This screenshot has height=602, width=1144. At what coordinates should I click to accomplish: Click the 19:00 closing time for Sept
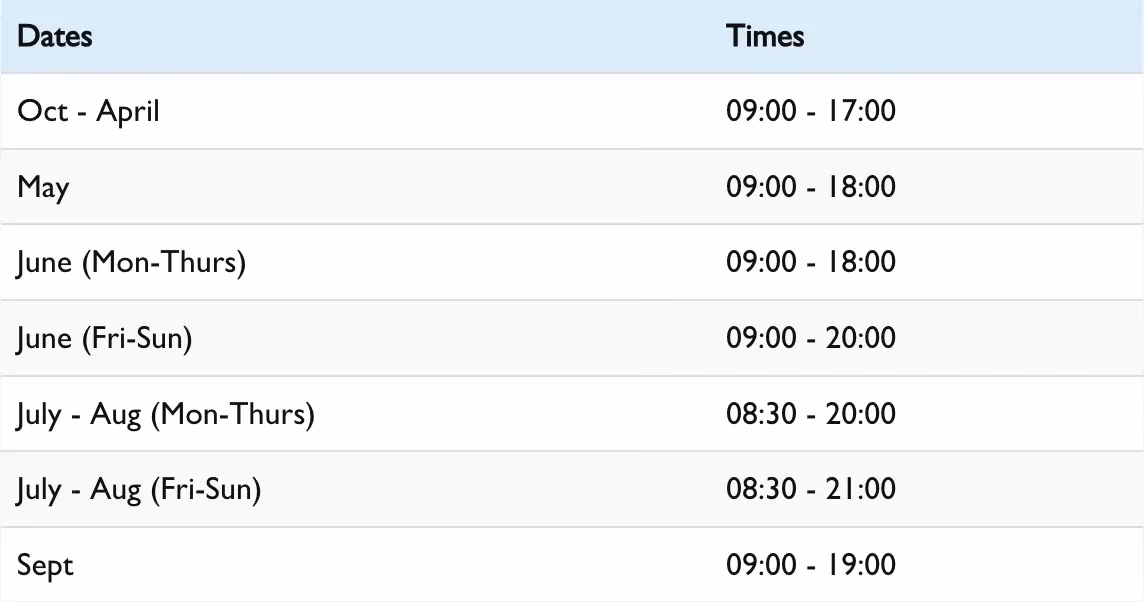(861, 565)
